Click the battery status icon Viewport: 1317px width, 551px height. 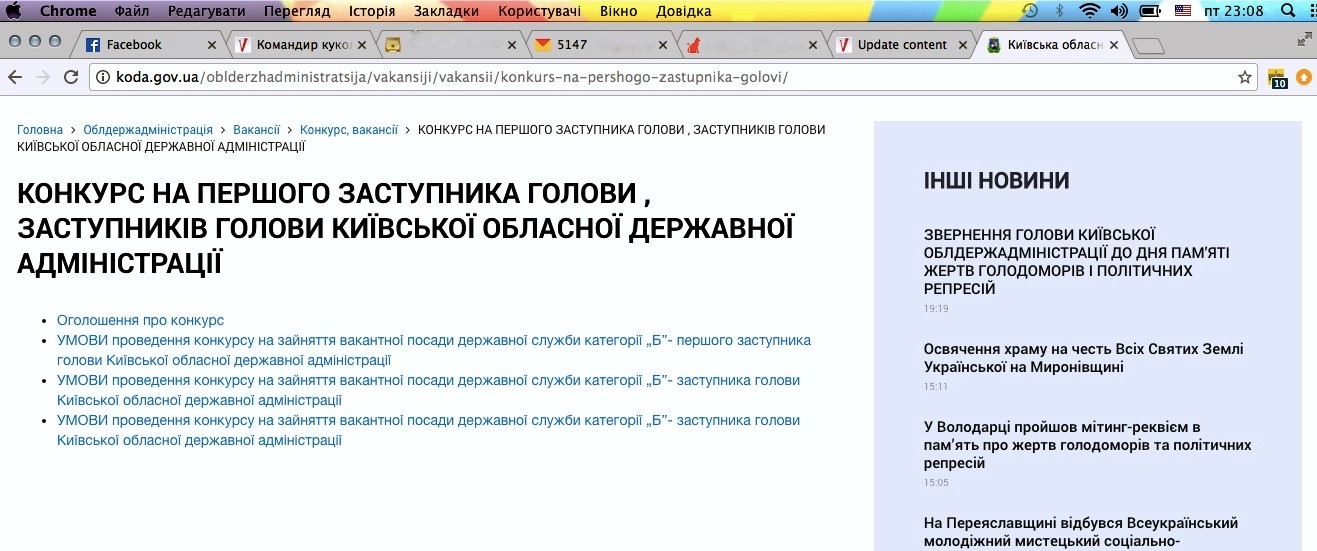tap(1150, 11)
